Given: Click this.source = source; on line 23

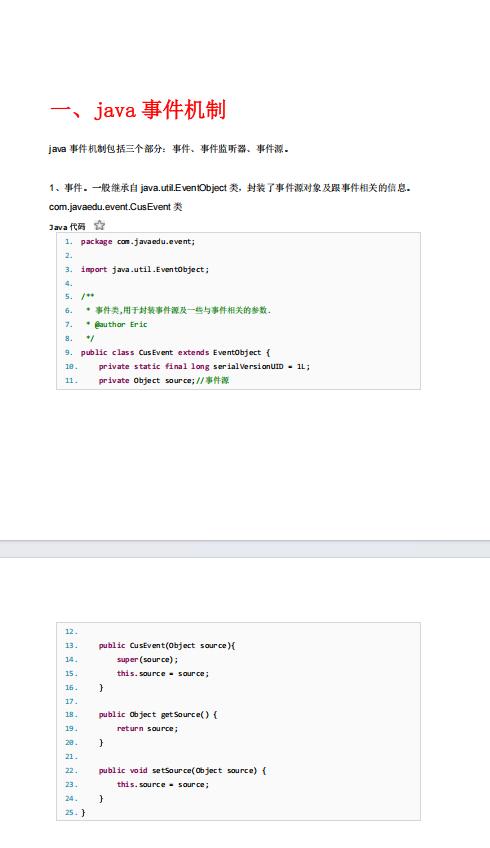Looking at the screenshot, I should pos(163,785).
